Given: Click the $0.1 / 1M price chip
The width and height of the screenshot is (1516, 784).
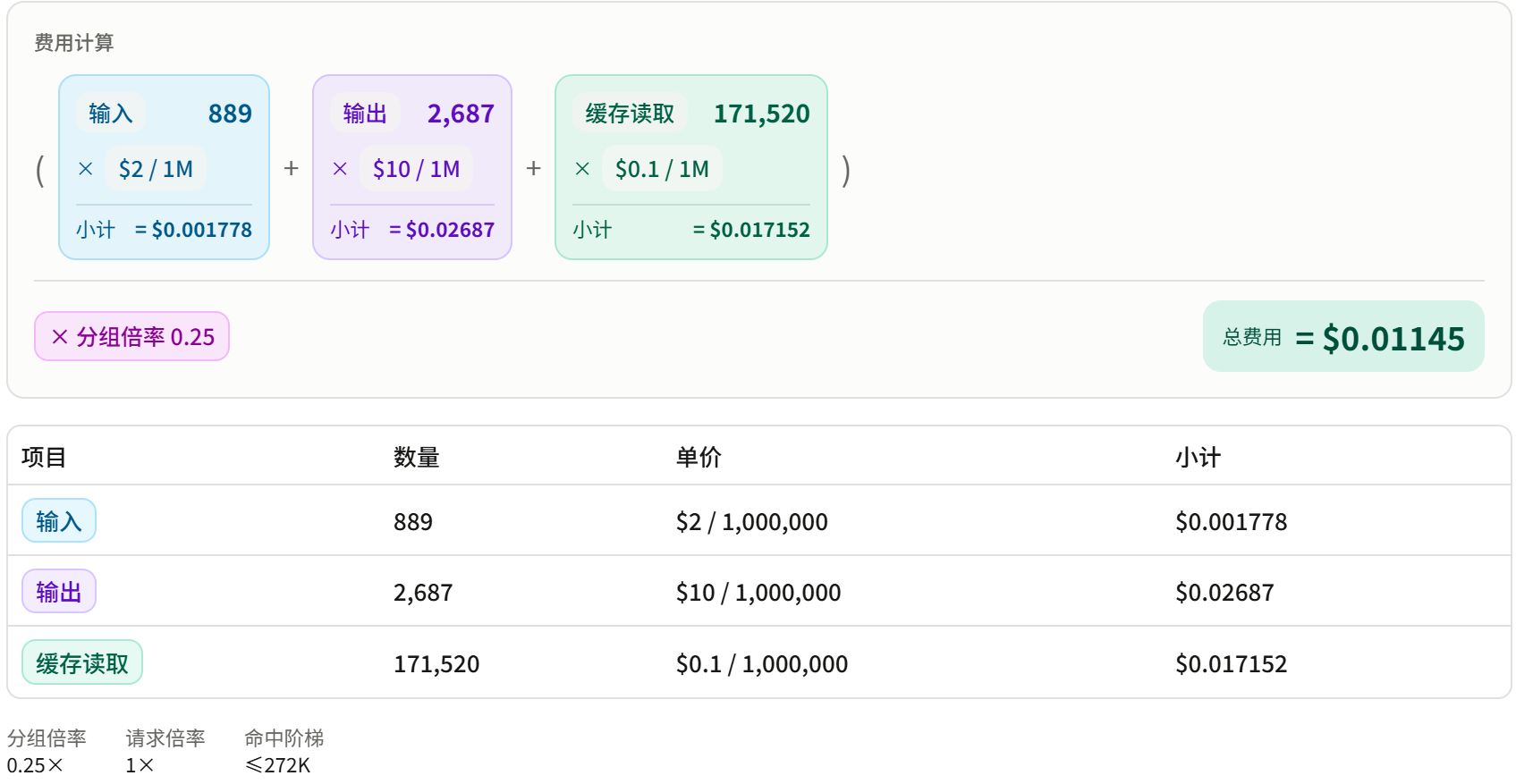Looking at the screenshot, I should [662, 169].
